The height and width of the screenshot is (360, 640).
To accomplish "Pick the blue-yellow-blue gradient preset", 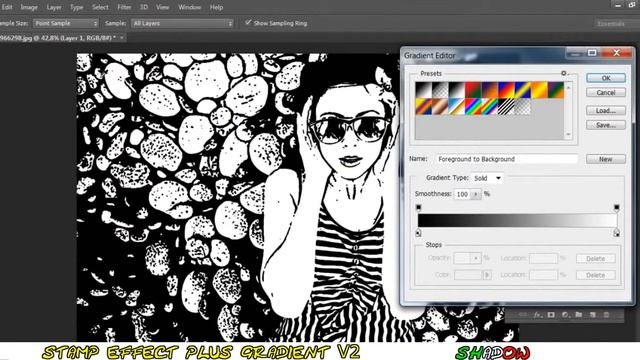I will point(522,90).
